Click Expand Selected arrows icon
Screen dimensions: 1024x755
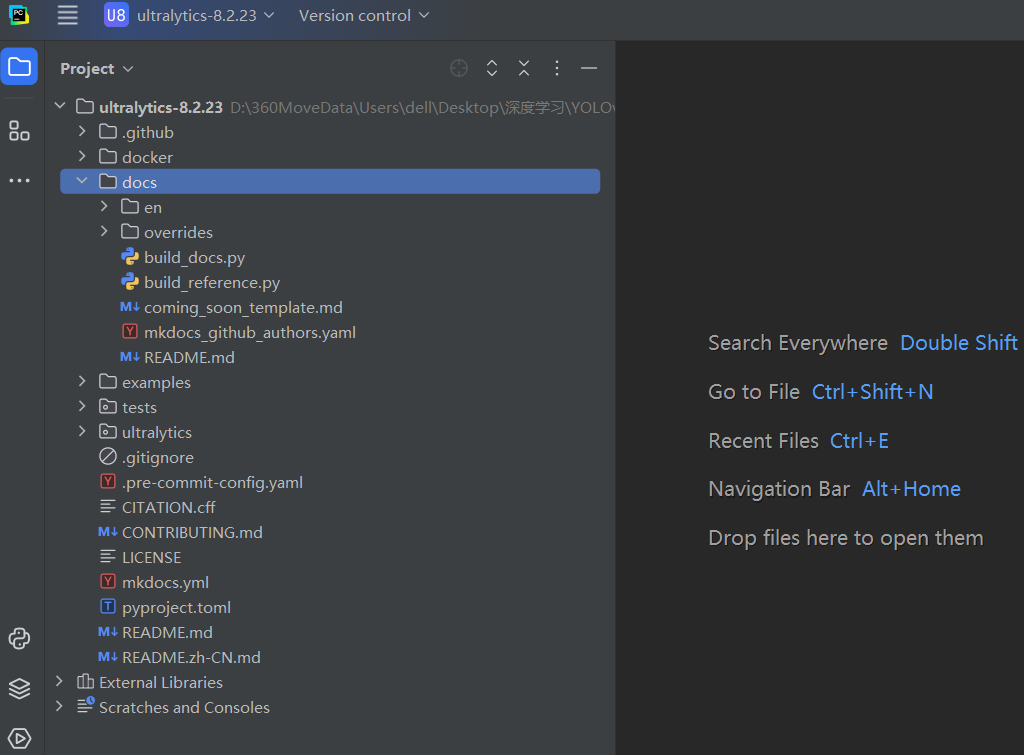(x=492, y=68)
